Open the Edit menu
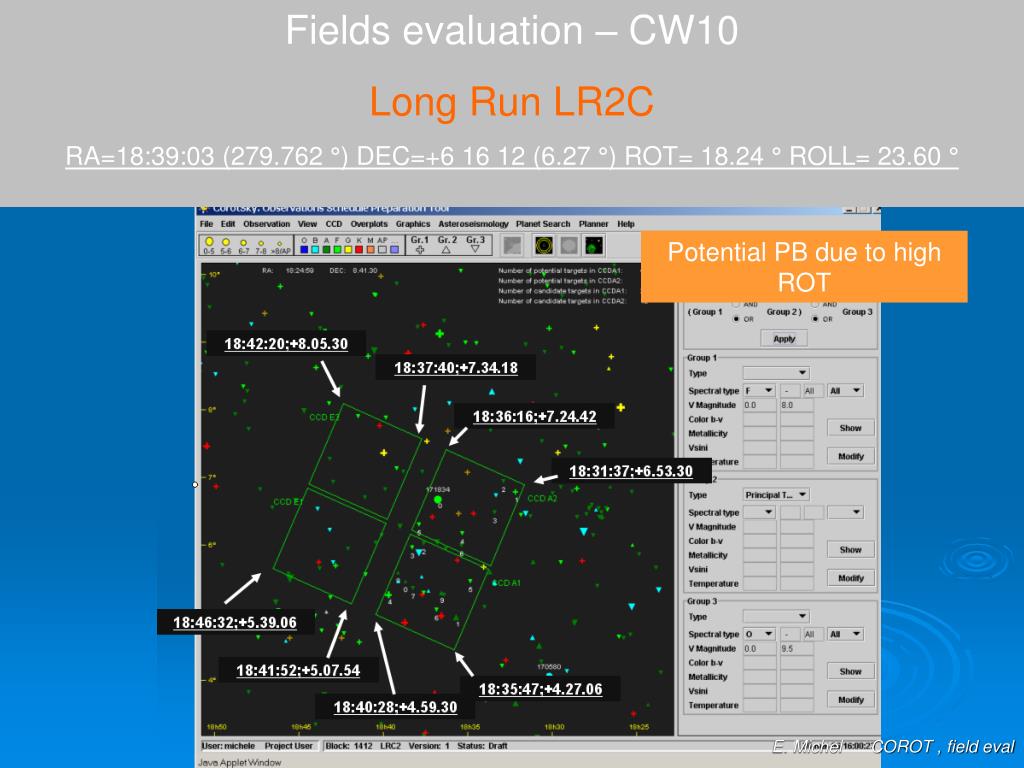The height and width of the screenshot is (768, 1024). tap(228, 224)
